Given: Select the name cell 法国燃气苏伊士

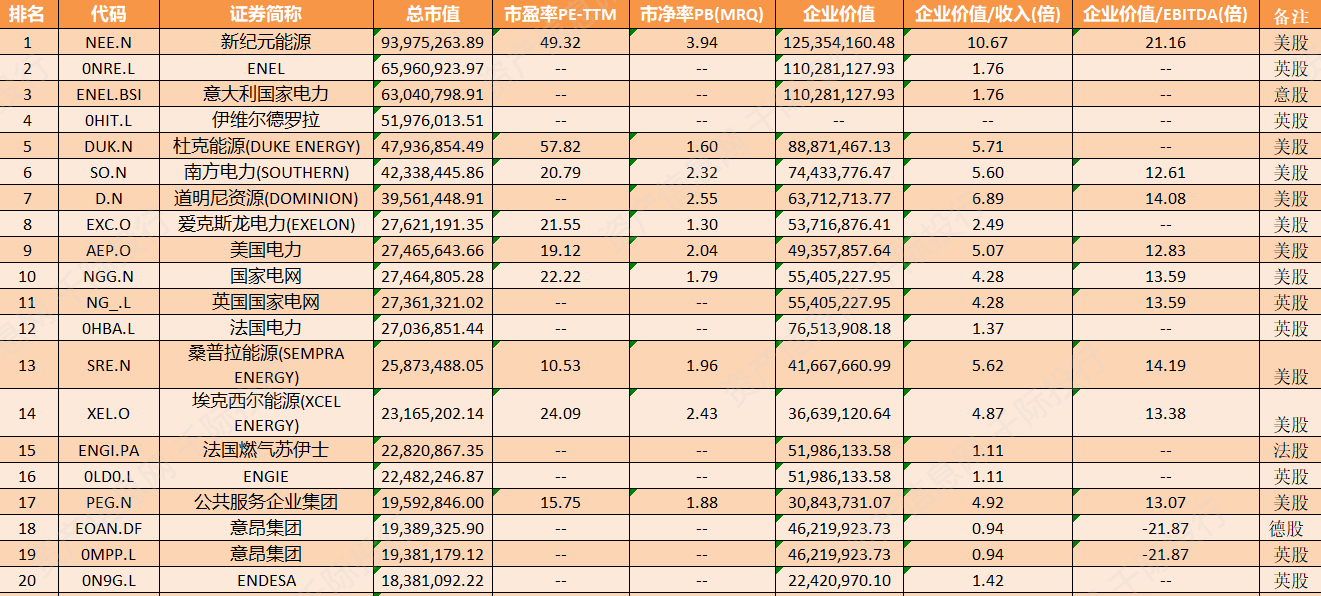Looking at the screenshot, I should pos(265,450).
